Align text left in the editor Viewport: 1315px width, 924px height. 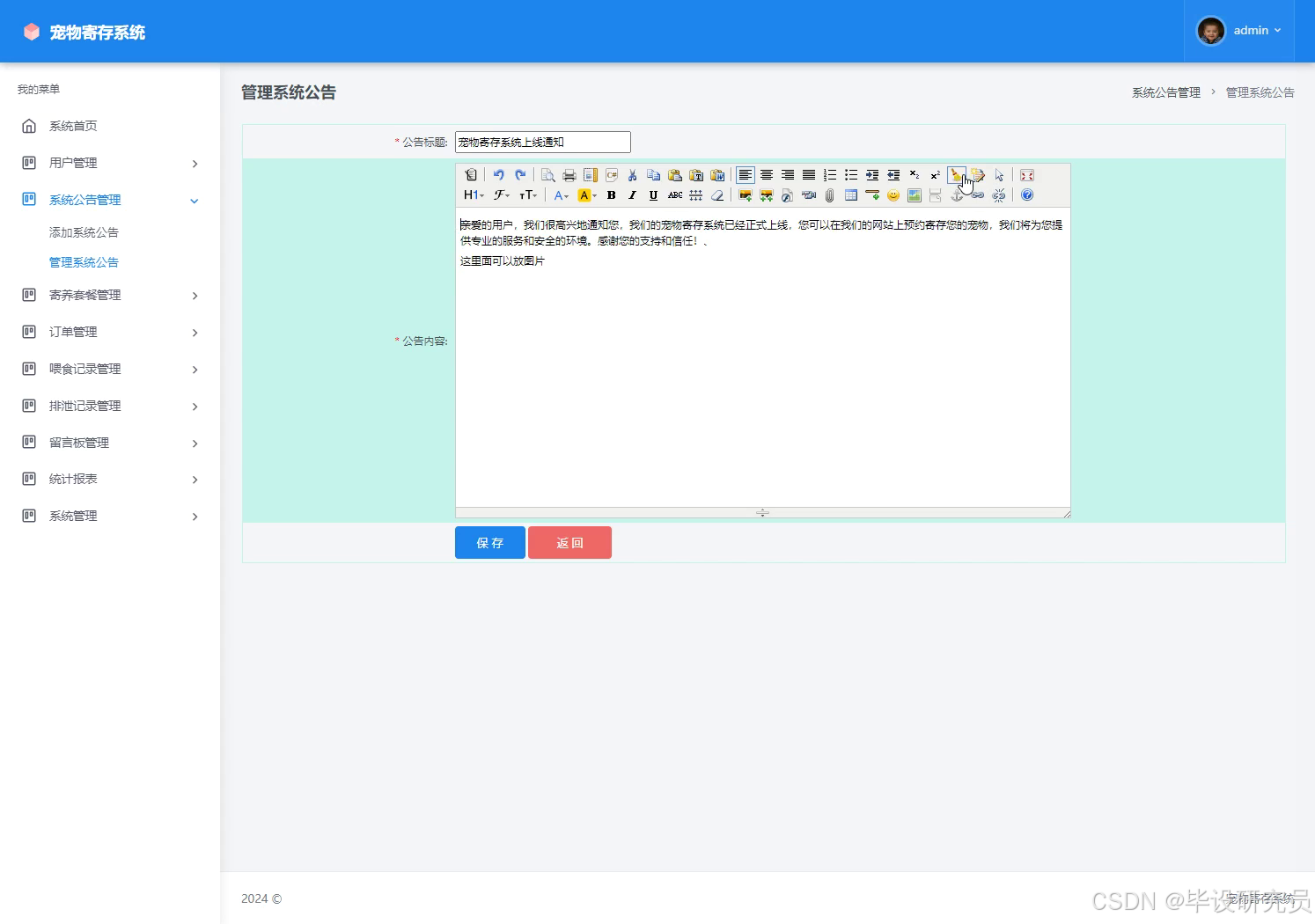(746, 175)
